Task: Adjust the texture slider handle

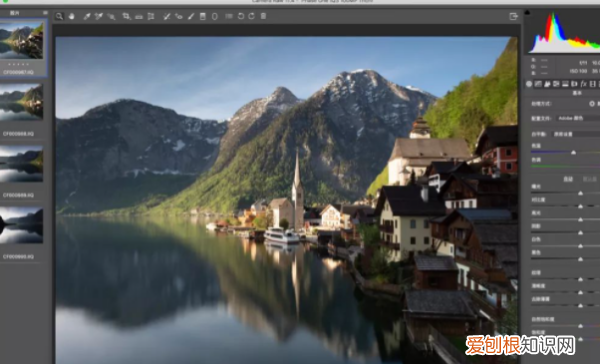Action: tap(580, 279)
